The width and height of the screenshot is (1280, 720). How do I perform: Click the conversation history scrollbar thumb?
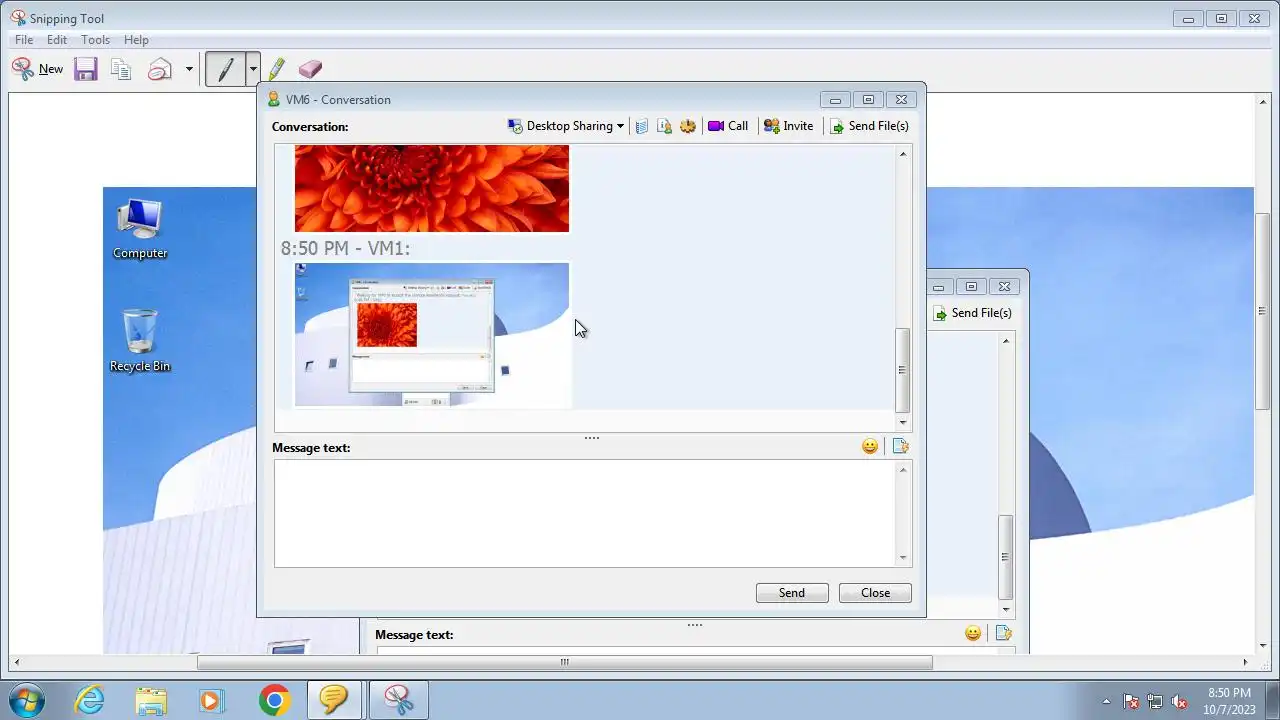[903, 370]
